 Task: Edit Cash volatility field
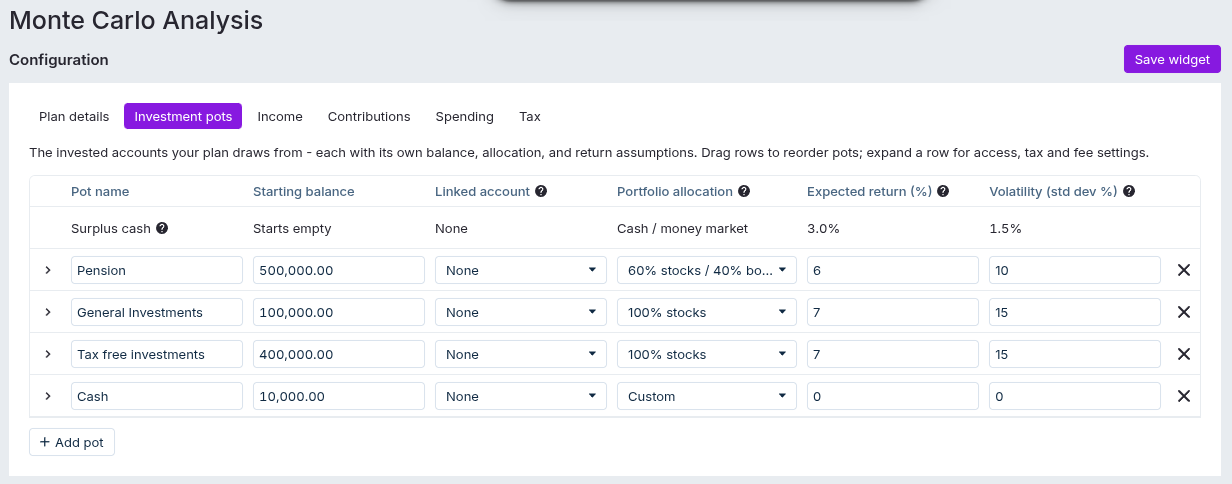coord(1075,396)
